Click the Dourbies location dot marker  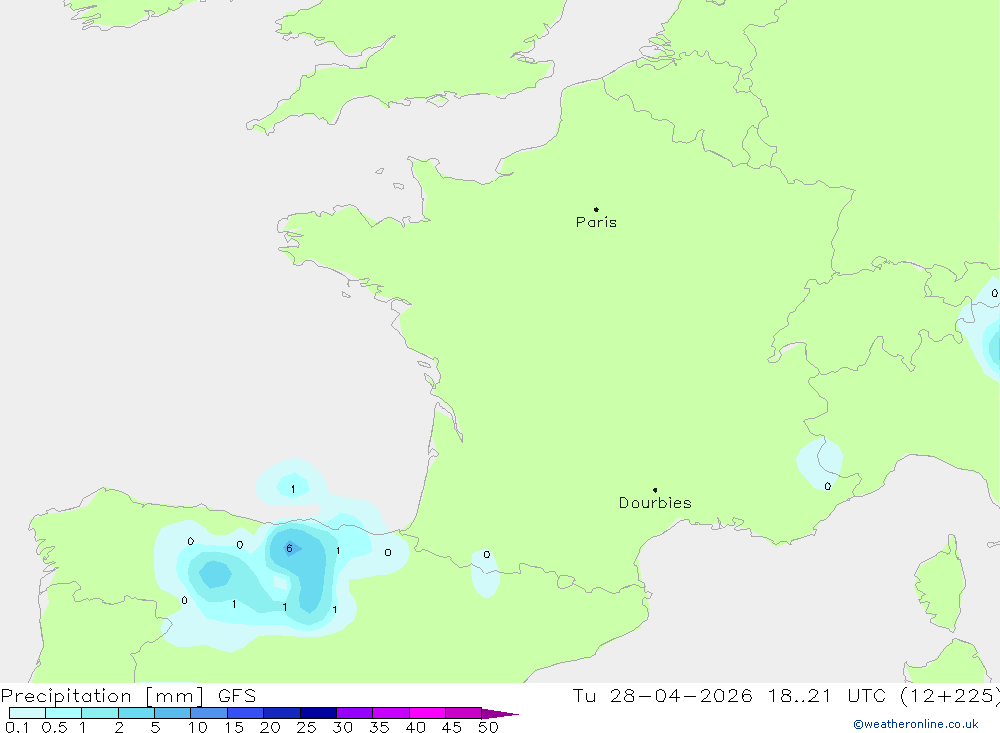[x=655, y=490]
